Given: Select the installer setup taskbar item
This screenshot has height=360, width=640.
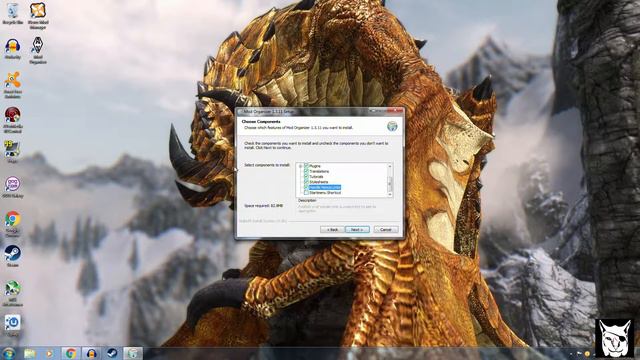Looking at the screenshot, I should [133, 353].
